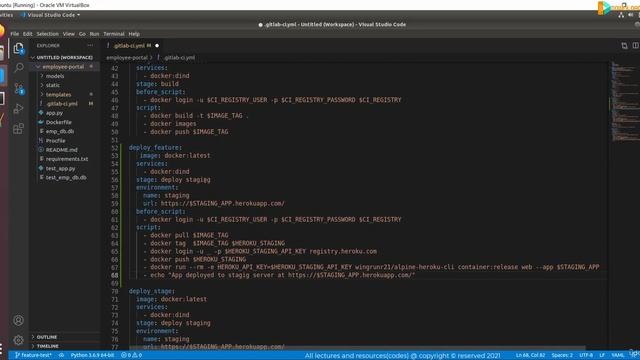Open Procfile in the explorer
Screen dimensions: 640x360
(56, 141)
